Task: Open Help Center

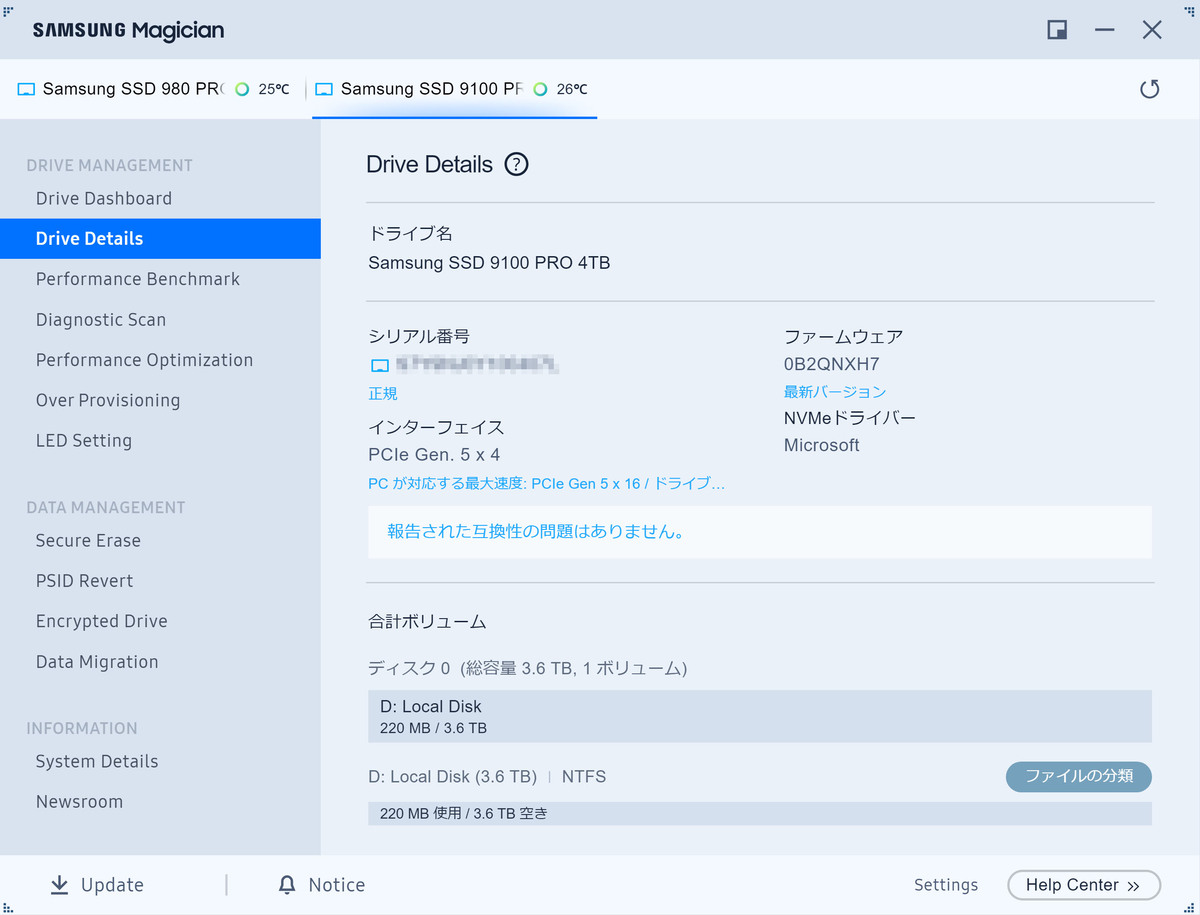Action: coord(1084,885)
